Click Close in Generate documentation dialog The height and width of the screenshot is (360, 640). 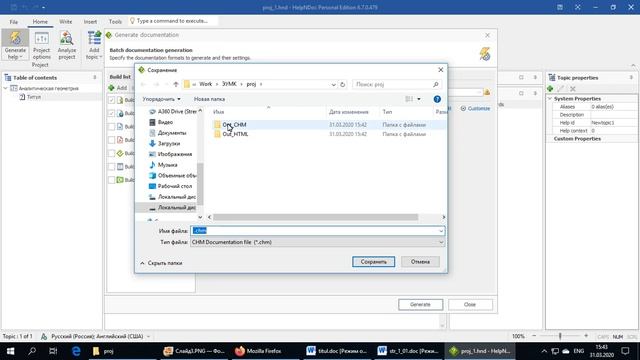[x=470, y=304]
